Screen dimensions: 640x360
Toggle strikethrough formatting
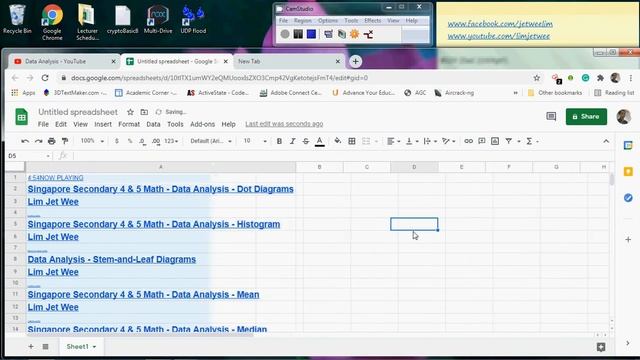tap(306, 141)
